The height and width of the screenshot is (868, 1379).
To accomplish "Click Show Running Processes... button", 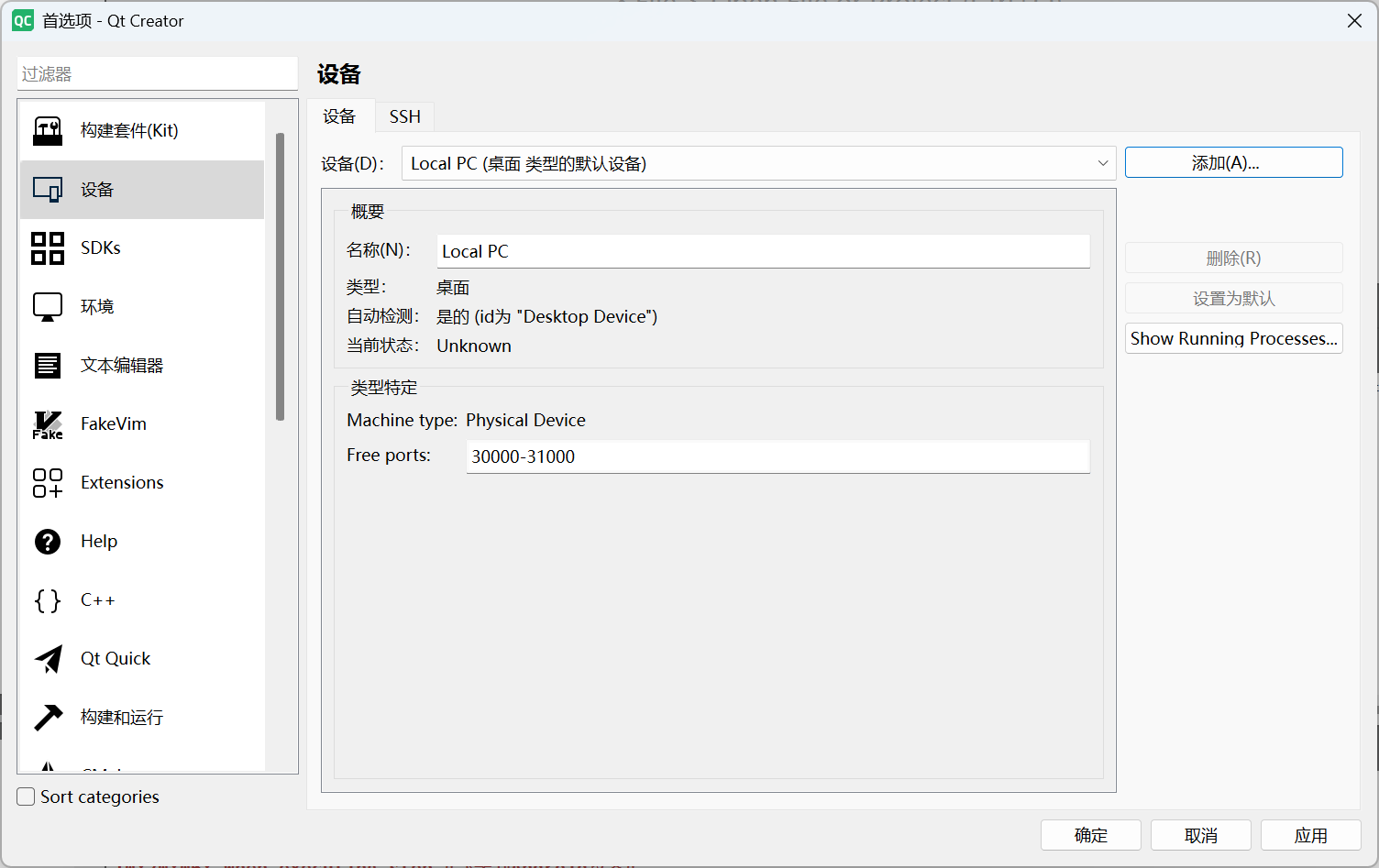I will tap(1233, 338).
